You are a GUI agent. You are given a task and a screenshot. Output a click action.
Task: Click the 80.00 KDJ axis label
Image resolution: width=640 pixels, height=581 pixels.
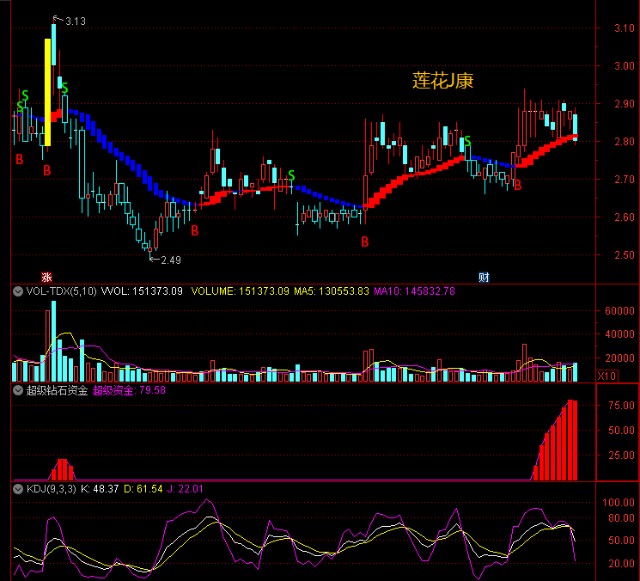click(621, 518)
